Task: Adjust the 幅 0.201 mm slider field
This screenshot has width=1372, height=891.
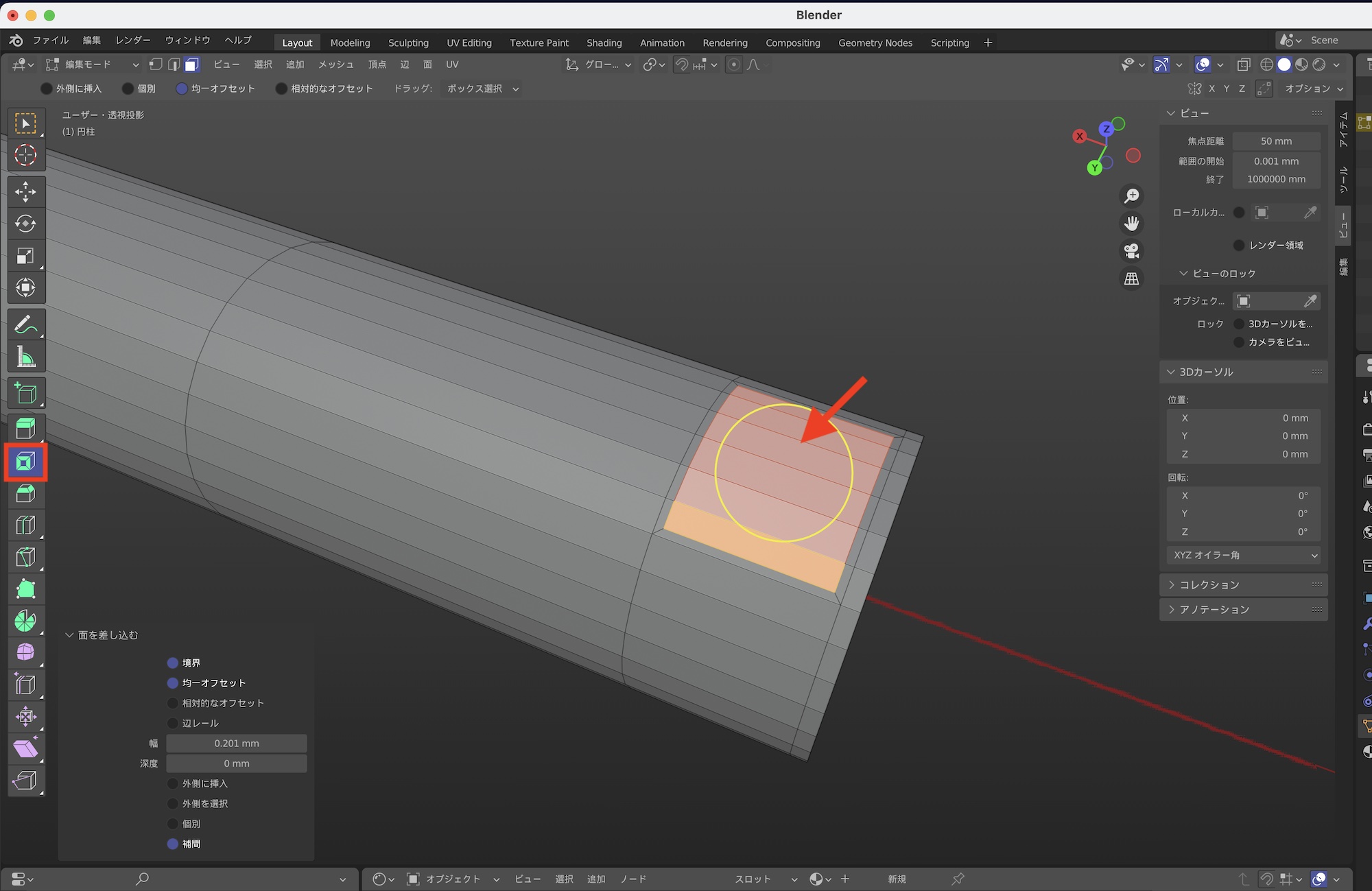Action: click(x=236, y=744)
